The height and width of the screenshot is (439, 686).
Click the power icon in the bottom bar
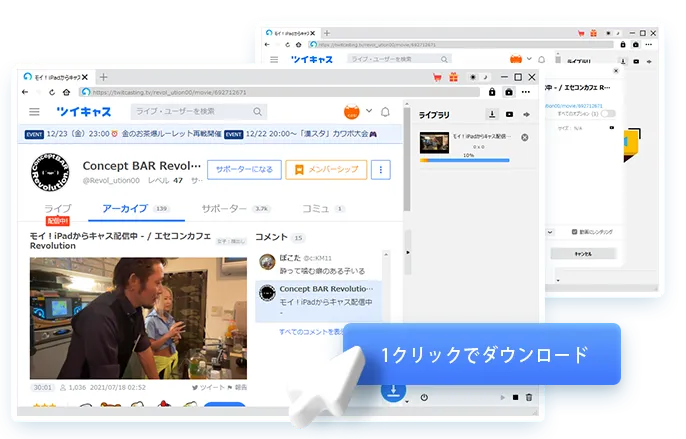424,397
